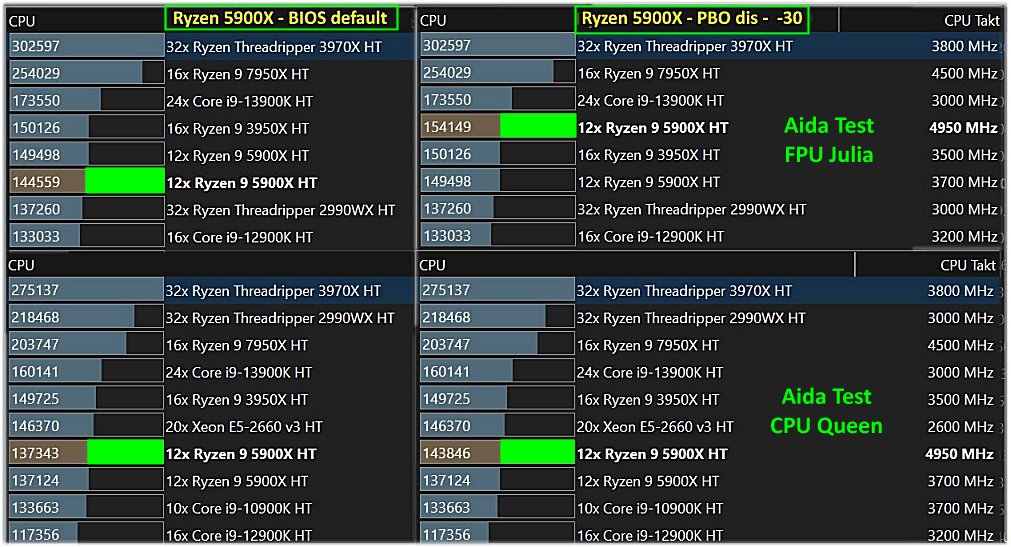This screenshot has width=1011, height=547.
Task: Select the 144559 score cell
Action: (48, 182)
